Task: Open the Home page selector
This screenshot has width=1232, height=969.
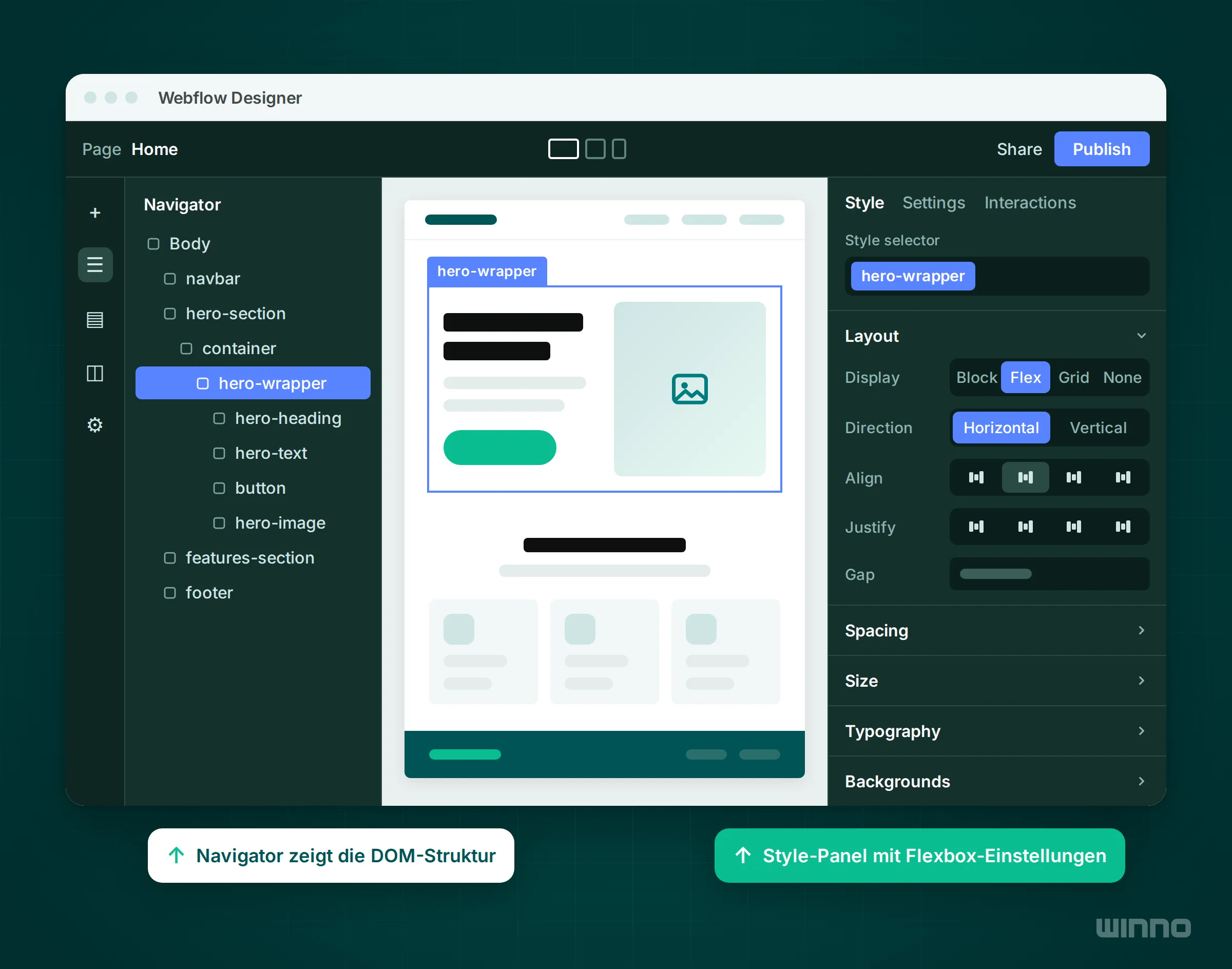Action: pyautogui.click(x=155, y=149)
